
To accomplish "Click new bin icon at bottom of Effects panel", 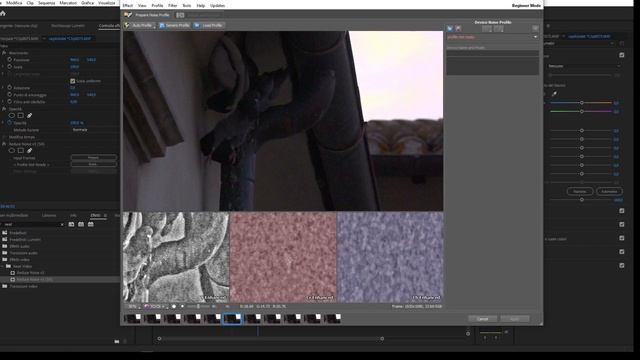I will (117, 341).
